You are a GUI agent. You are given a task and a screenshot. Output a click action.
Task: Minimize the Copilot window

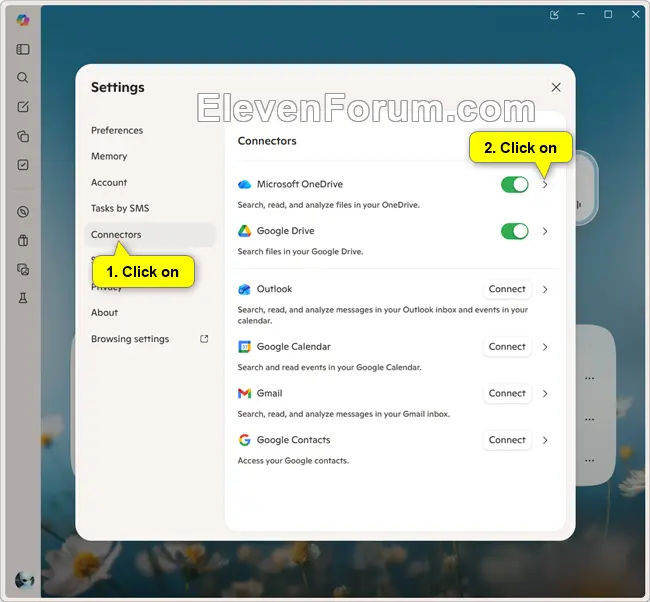click(x=581, y=15)
